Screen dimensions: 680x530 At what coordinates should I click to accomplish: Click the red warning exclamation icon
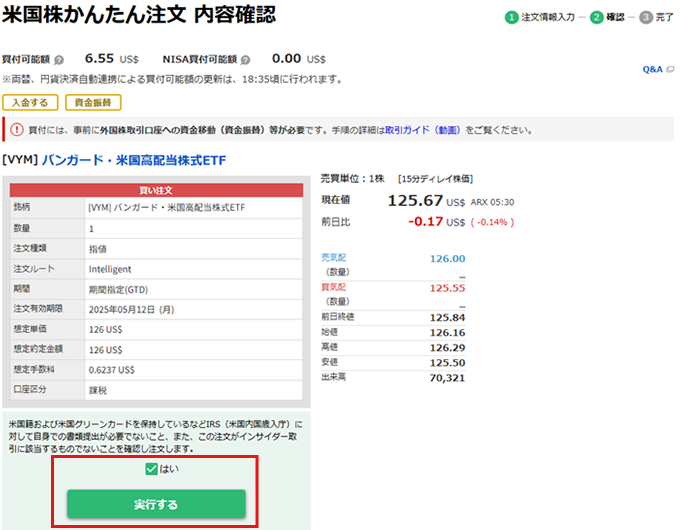pos(17,129)
